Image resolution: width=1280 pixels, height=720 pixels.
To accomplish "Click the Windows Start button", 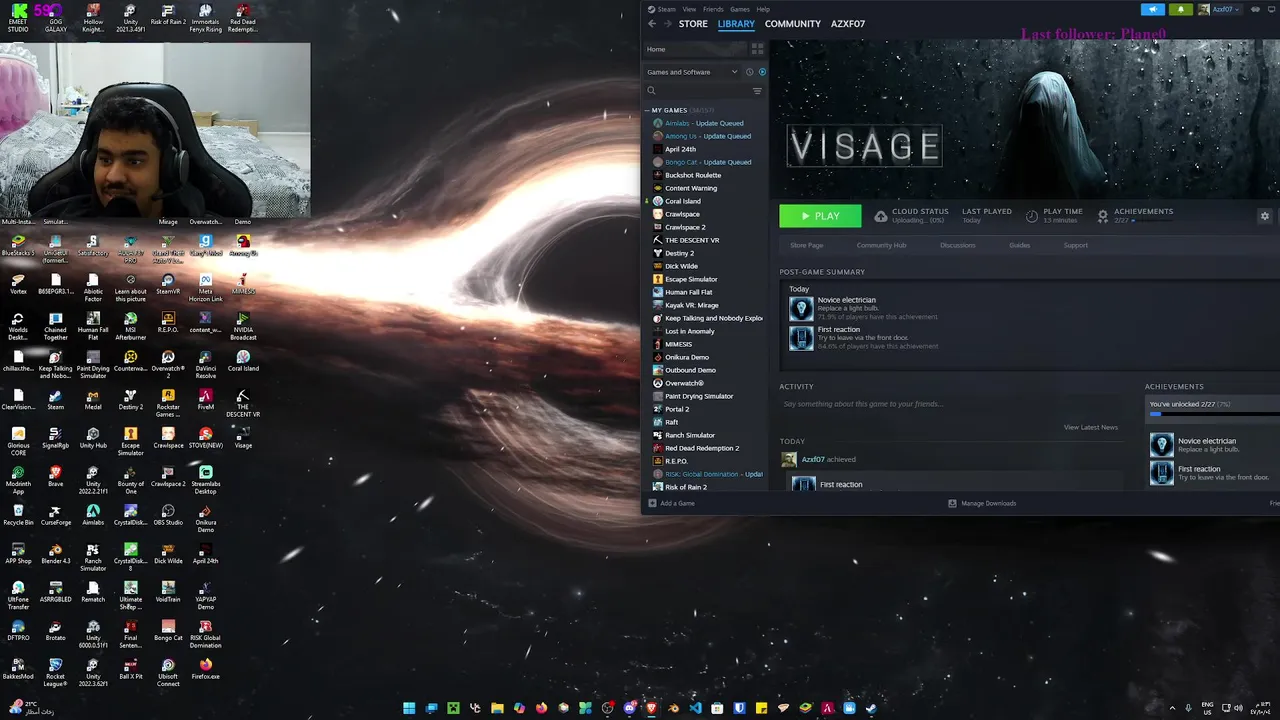I will (409, 708).
